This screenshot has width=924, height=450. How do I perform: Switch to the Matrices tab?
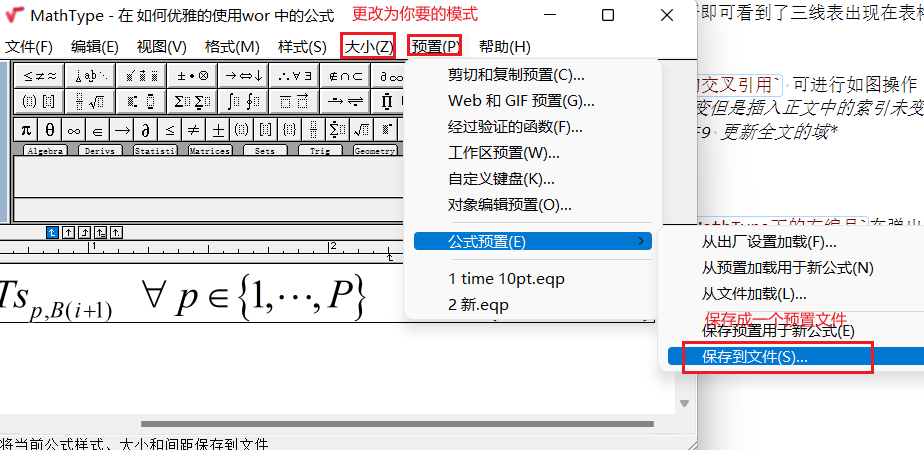click(210, 151)
